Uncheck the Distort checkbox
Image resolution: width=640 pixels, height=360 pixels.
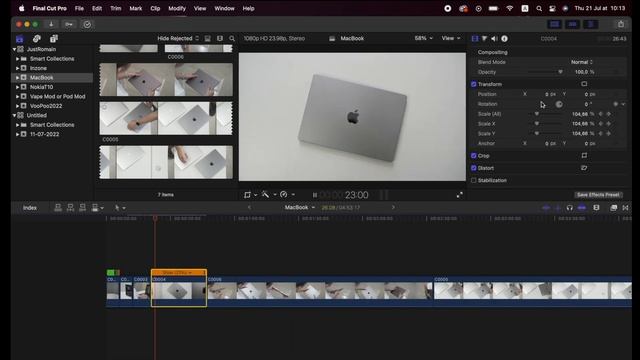pyautogui.click(x=473, y=168)
